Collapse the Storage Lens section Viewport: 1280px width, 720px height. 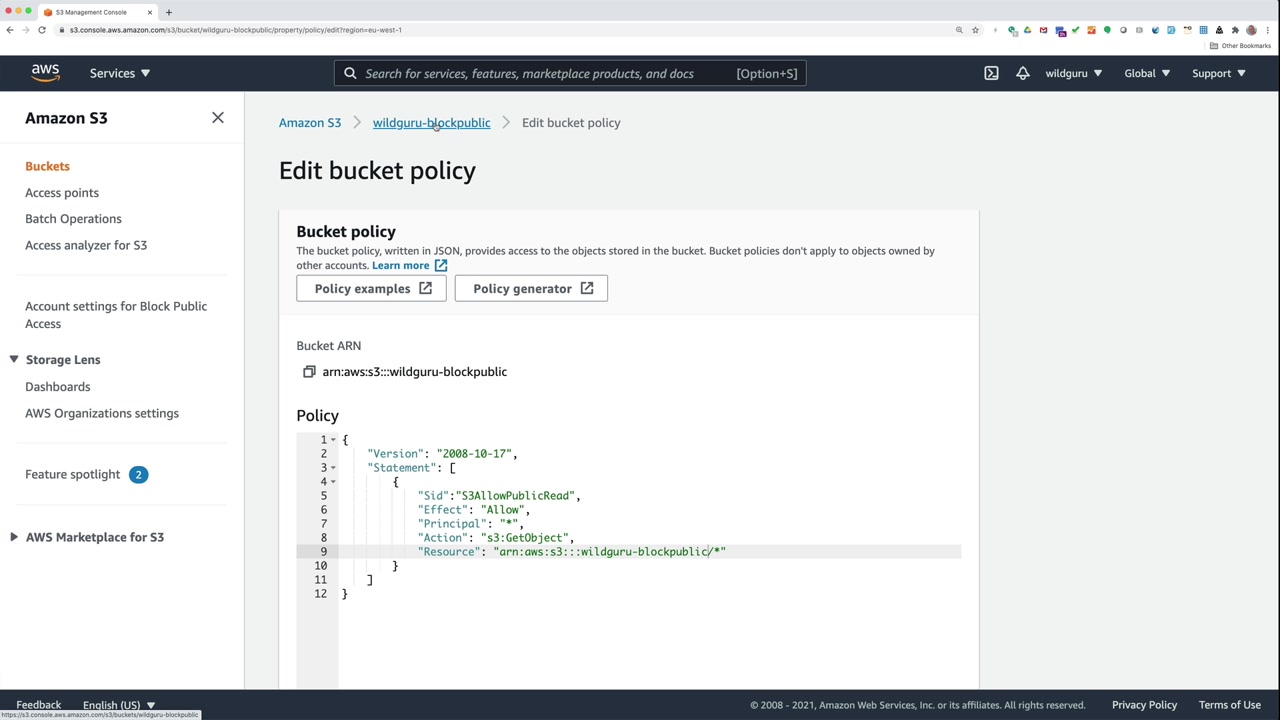14,360
